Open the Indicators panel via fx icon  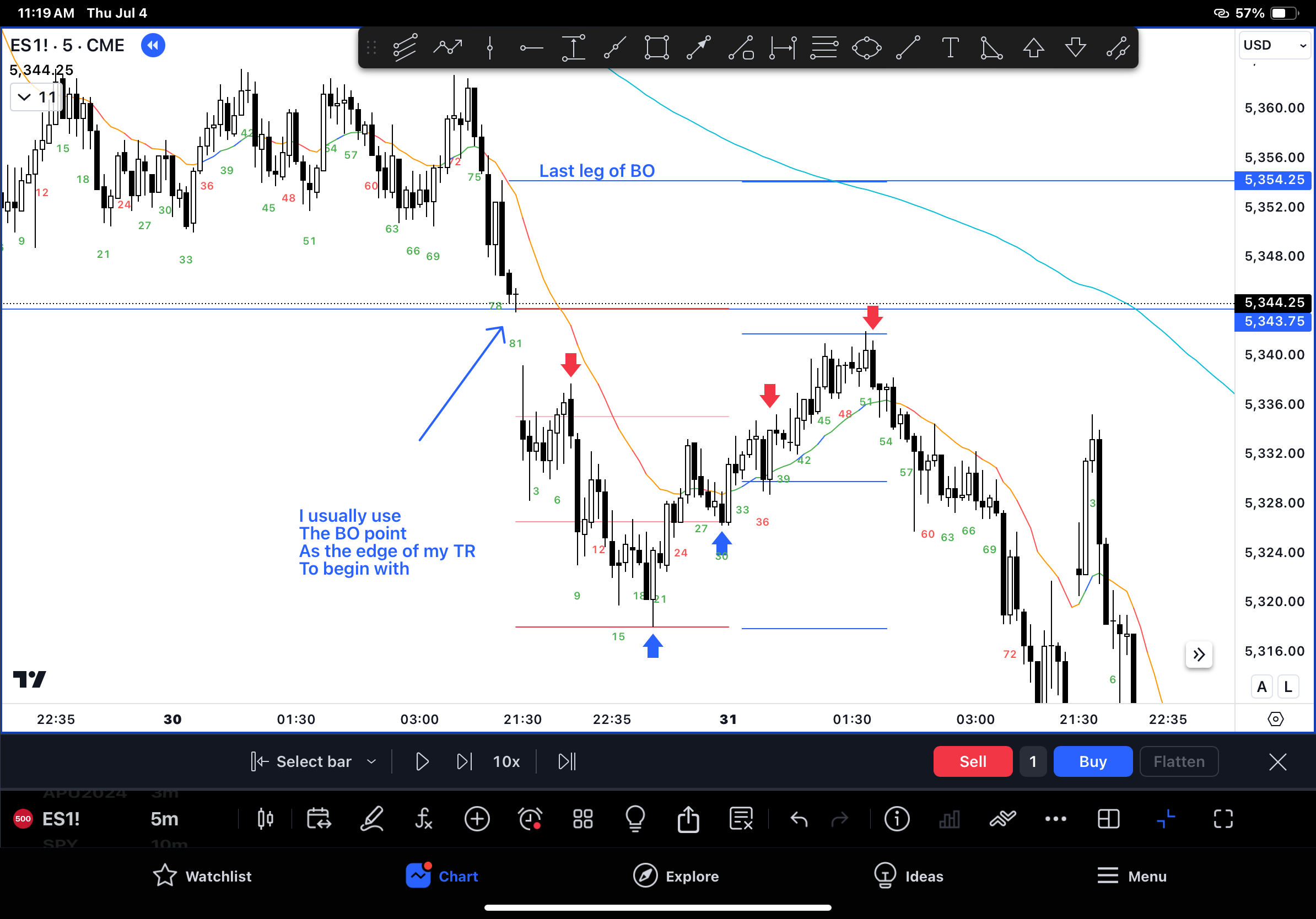tap(424, 819)
